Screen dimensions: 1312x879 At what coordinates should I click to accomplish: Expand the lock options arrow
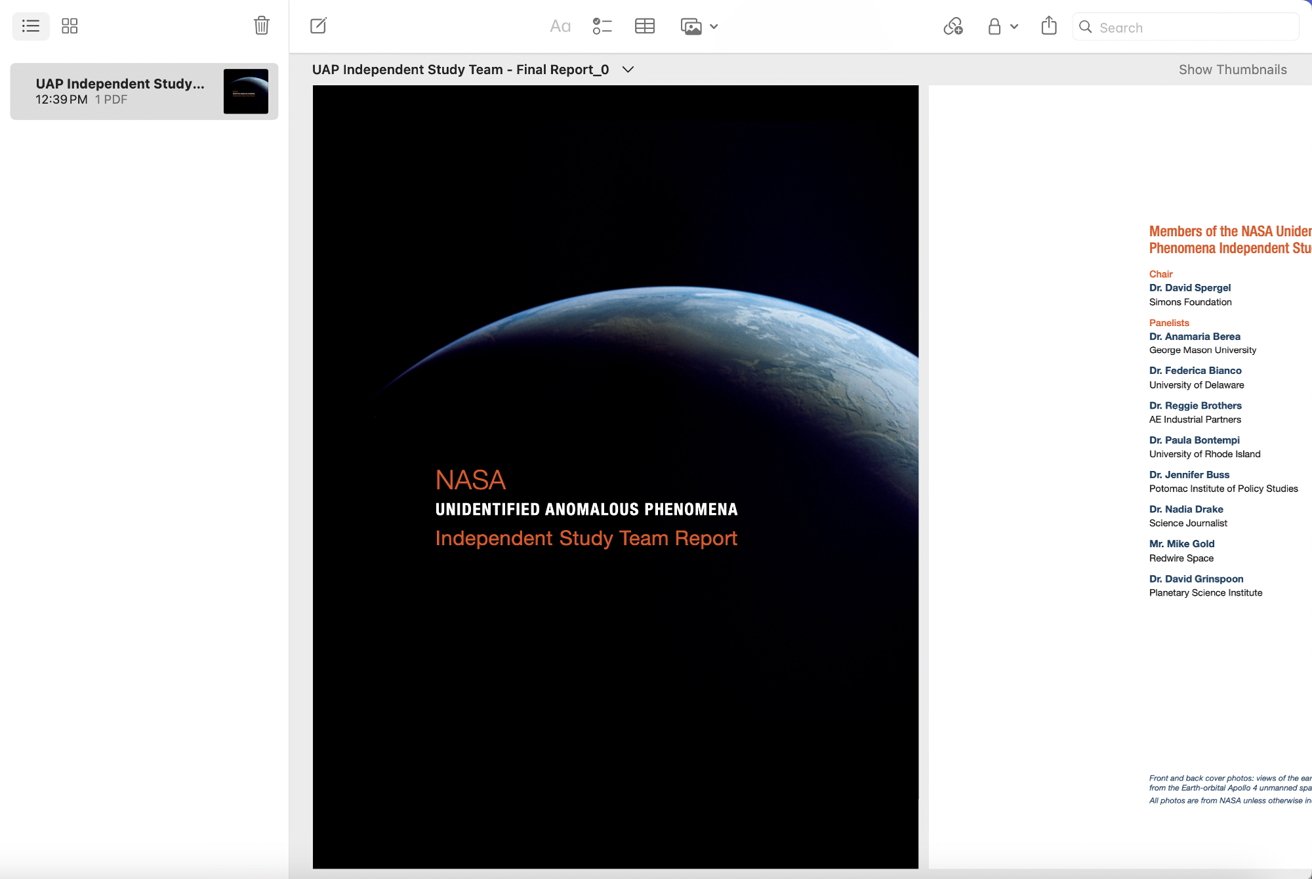(1014, 27)
